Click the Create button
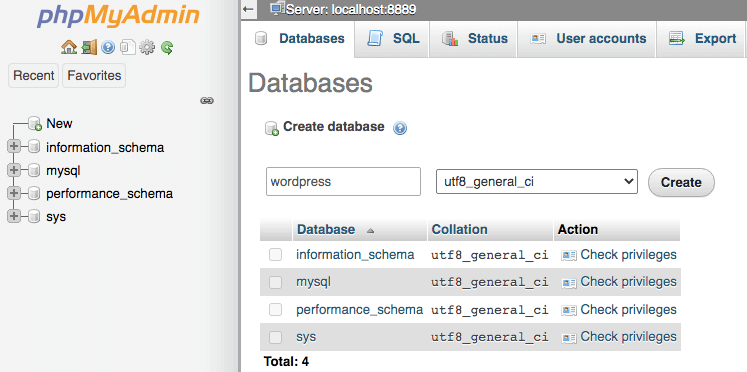Viewport: 747px width, 372px height. [681, 182]
